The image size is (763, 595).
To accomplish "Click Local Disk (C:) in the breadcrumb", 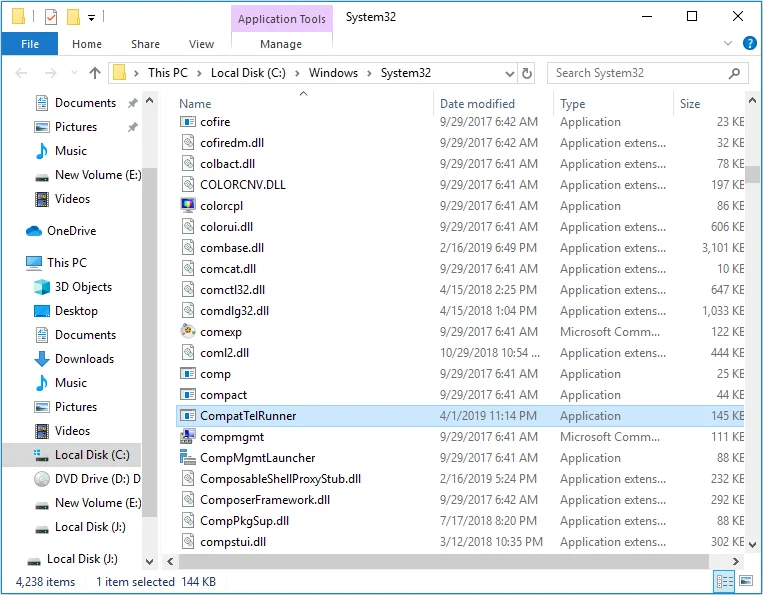I will click(248, 73).
